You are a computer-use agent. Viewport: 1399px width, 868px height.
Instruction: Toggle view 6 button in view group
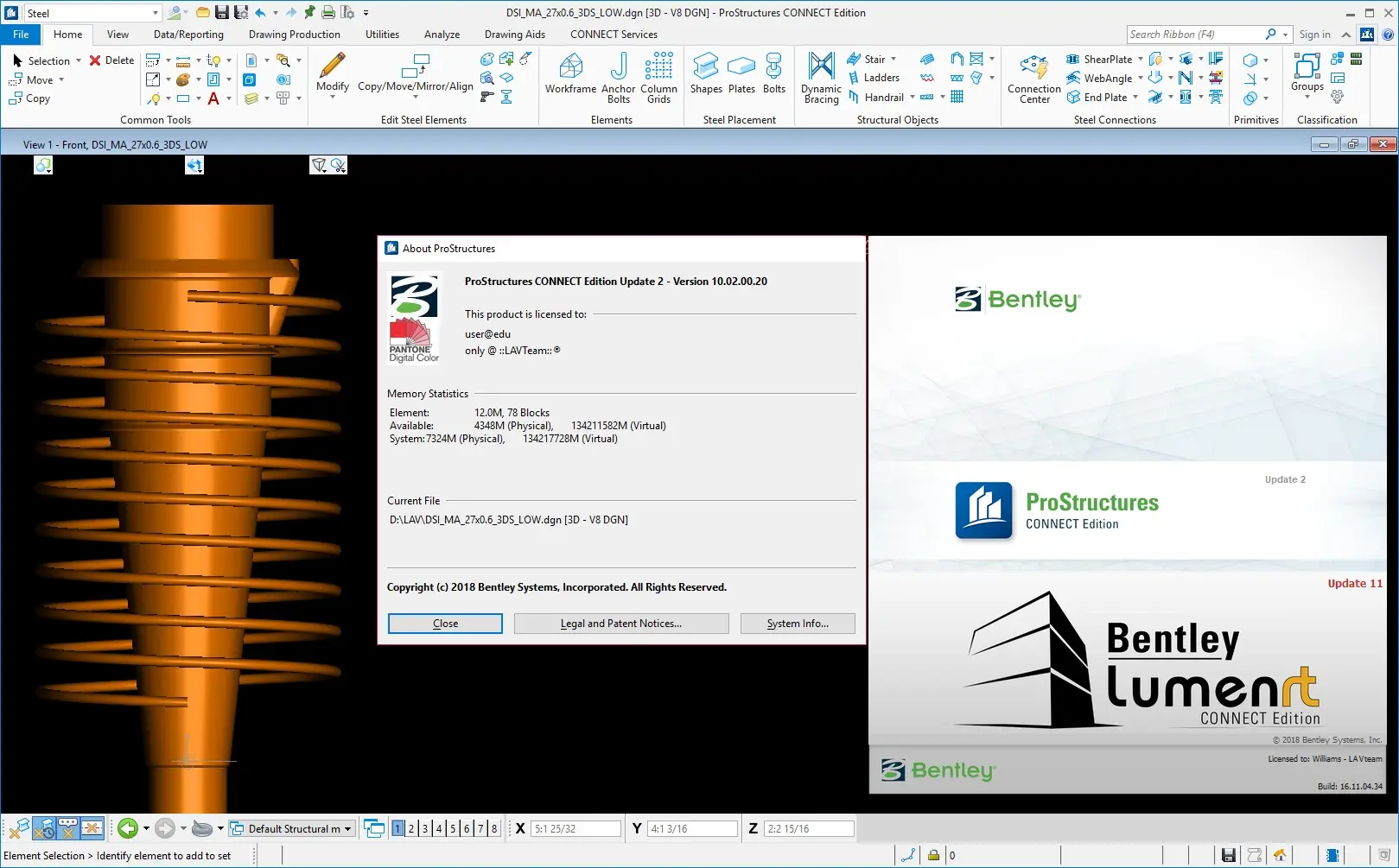[467, 828]
